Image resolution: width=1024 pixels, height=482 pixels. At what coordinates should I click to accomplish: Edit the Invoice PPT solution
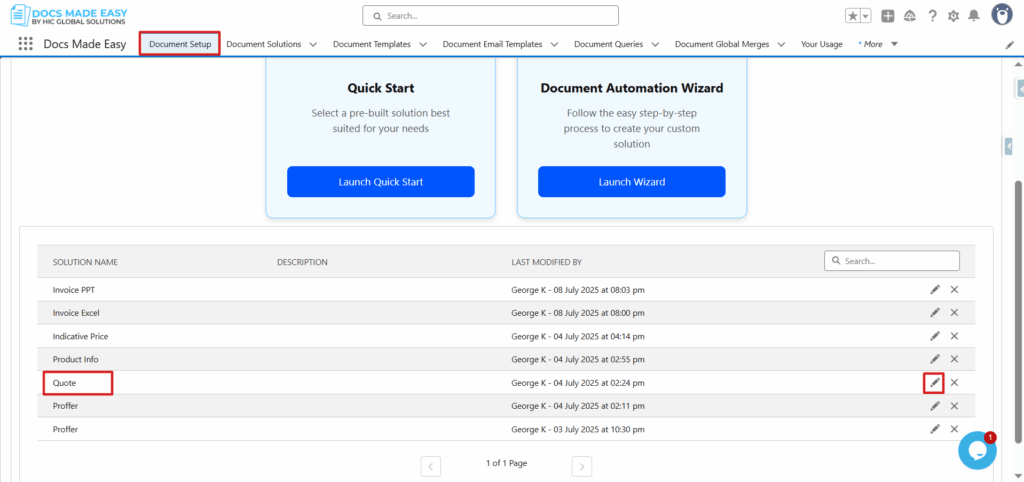point(935,289)
